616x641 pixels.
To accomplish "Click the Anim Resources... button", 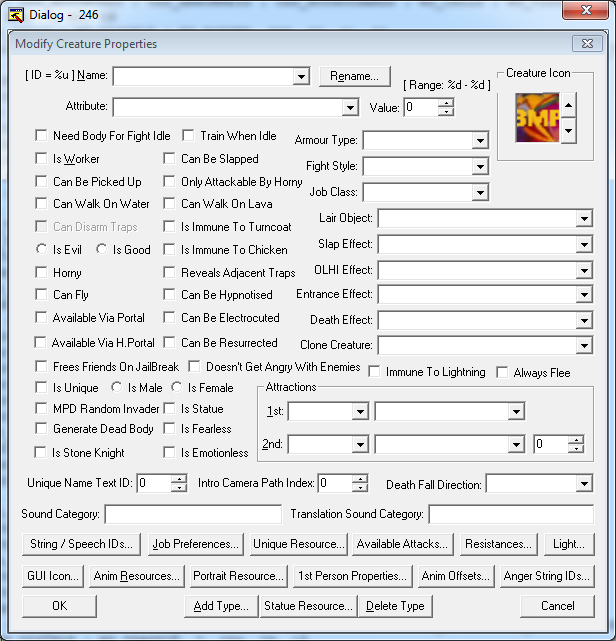I will [137, 576].
